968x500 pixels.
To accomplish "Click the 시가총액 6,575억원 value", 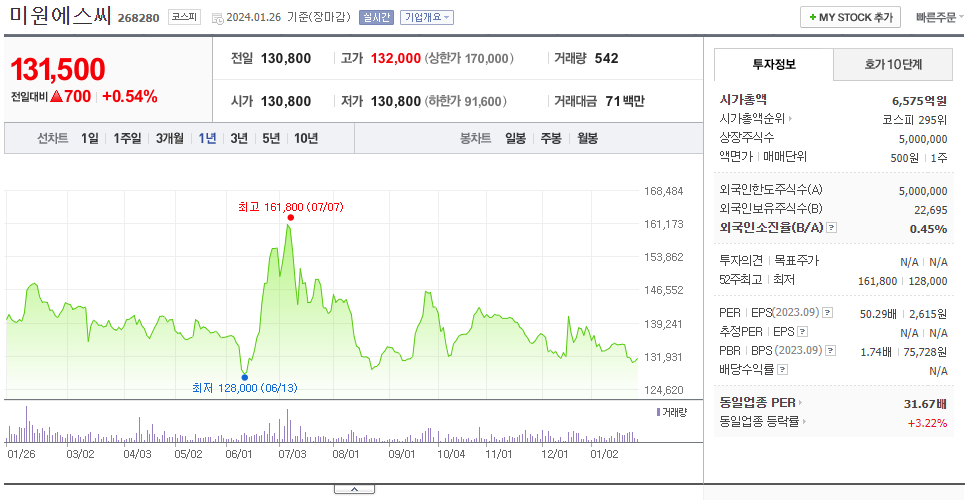I will tap(919, 101).
